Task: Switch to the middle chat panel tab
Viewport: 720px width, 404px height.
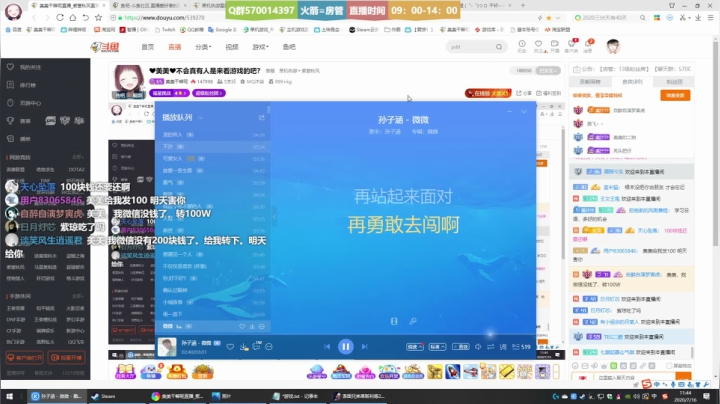Action: click(632, 82)
